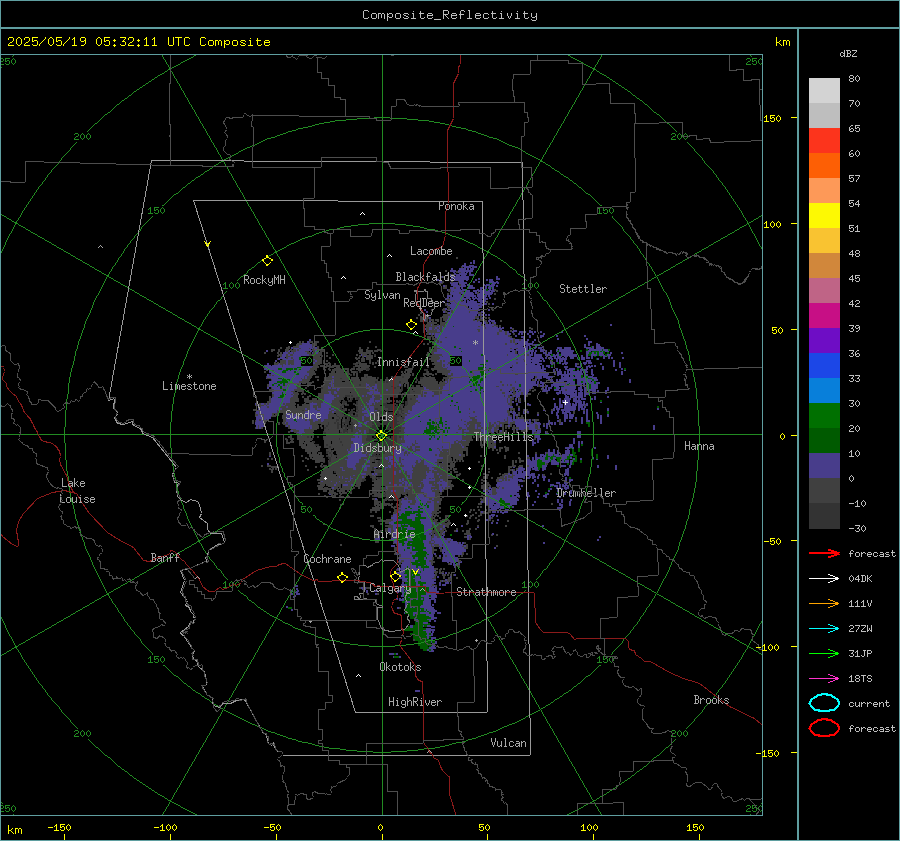
Task: Click the Okotoks town label
Action: click(x=400, y=667)
